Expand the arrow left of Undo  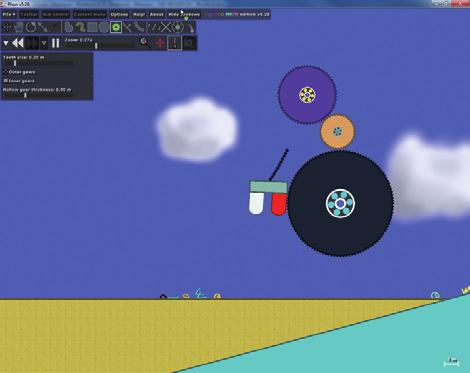[6, 43]
